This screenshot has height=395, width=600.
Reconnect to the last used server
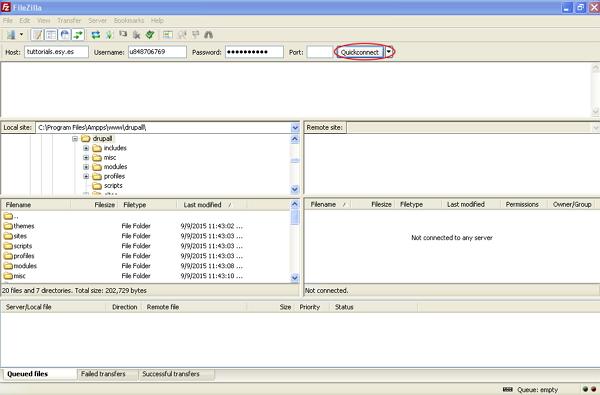click(x=150, y=35)
